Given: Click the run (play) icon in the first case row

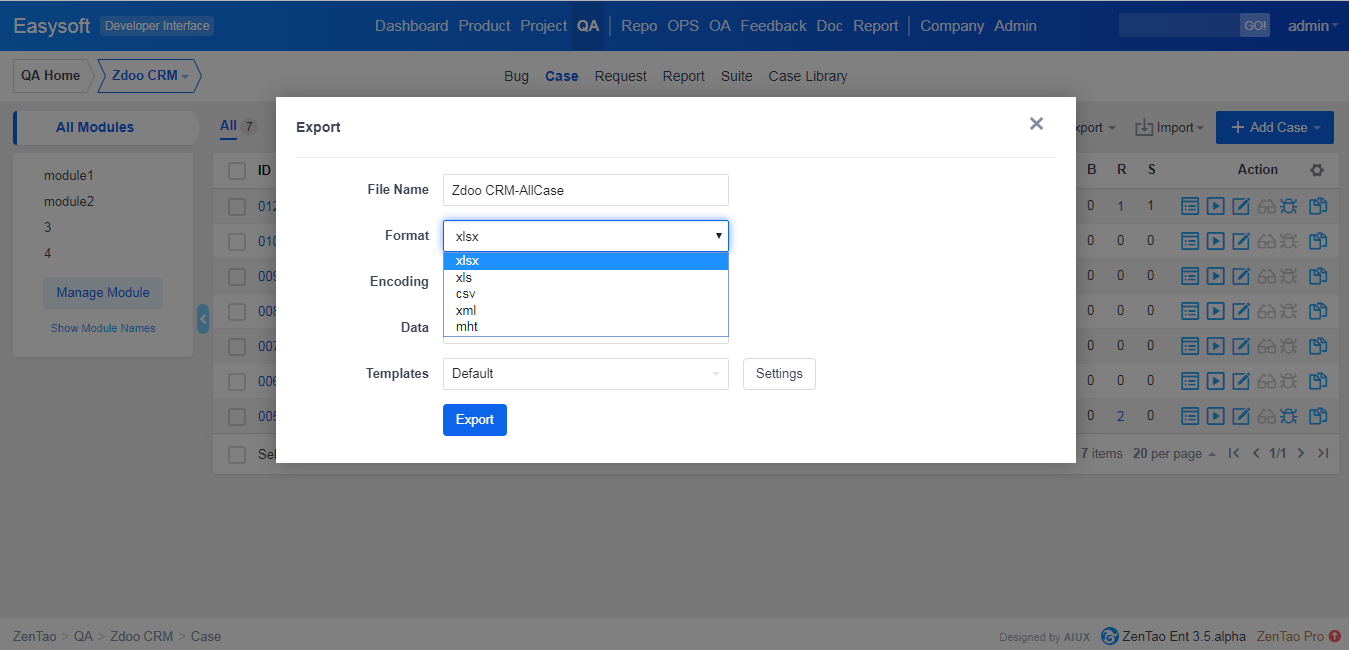Looking at the screenshot, I should pos(1215,207).
